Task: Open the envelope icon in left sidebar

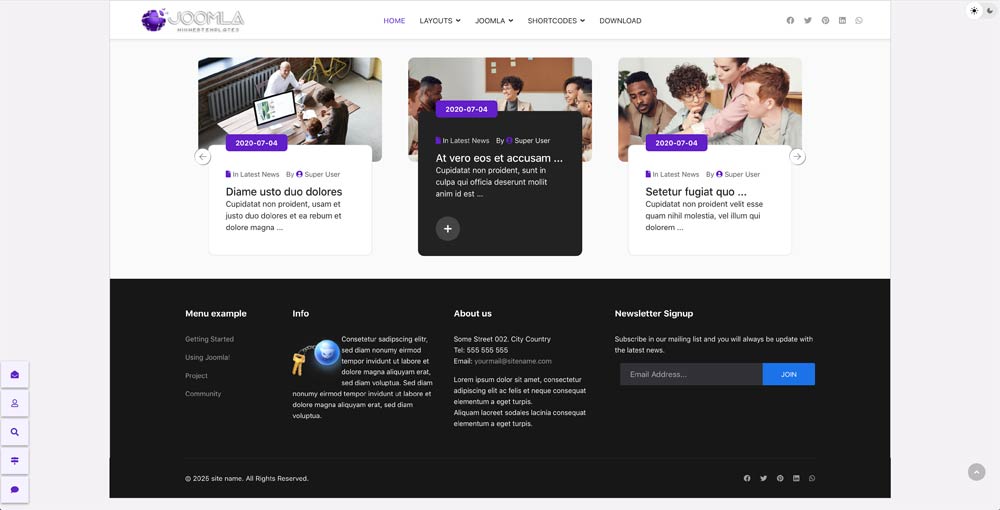Action: (15, 374)
